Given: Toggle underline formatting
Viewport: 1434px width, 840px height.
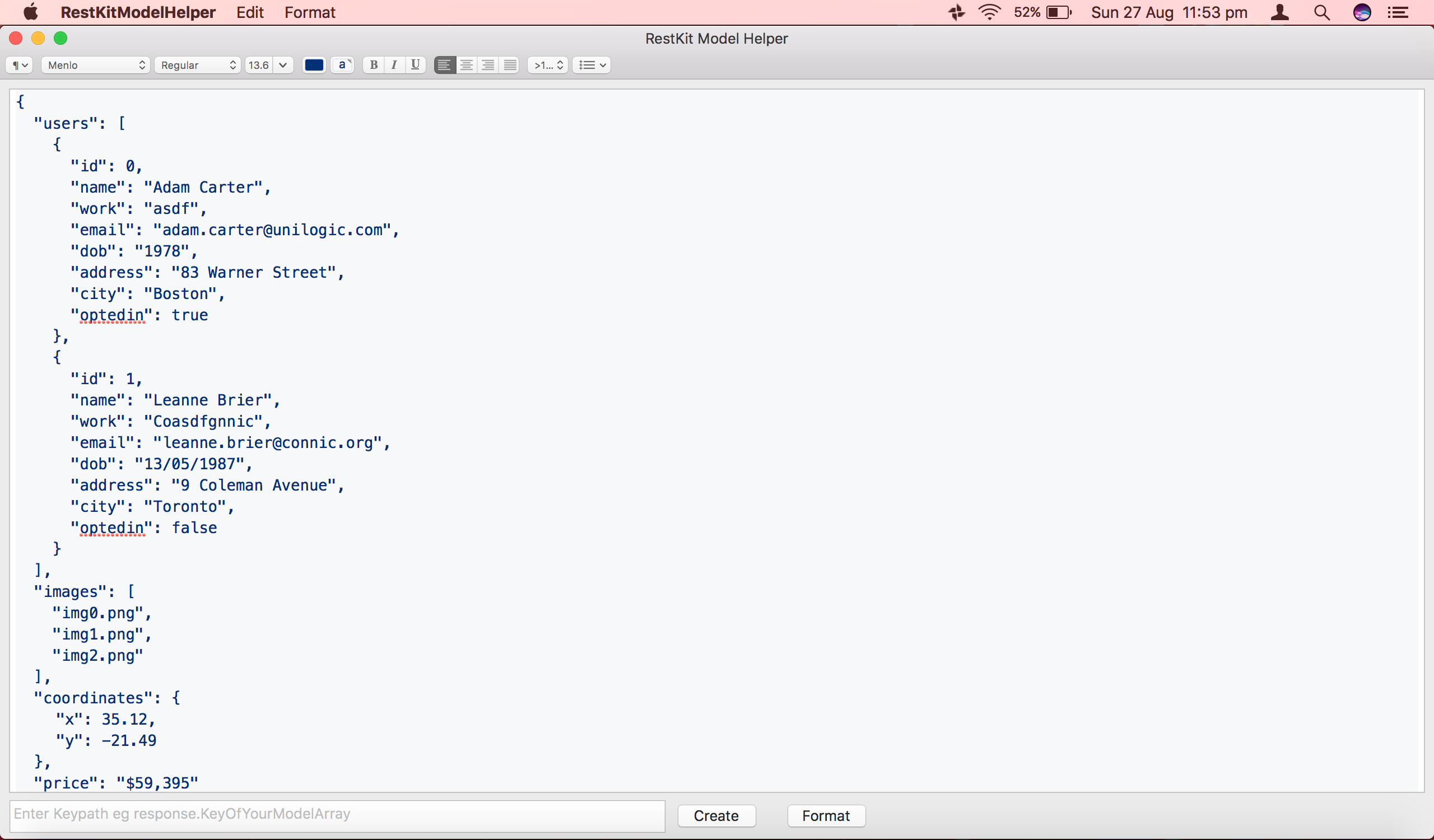Looking at the screenshot, I should coord(415,66).
